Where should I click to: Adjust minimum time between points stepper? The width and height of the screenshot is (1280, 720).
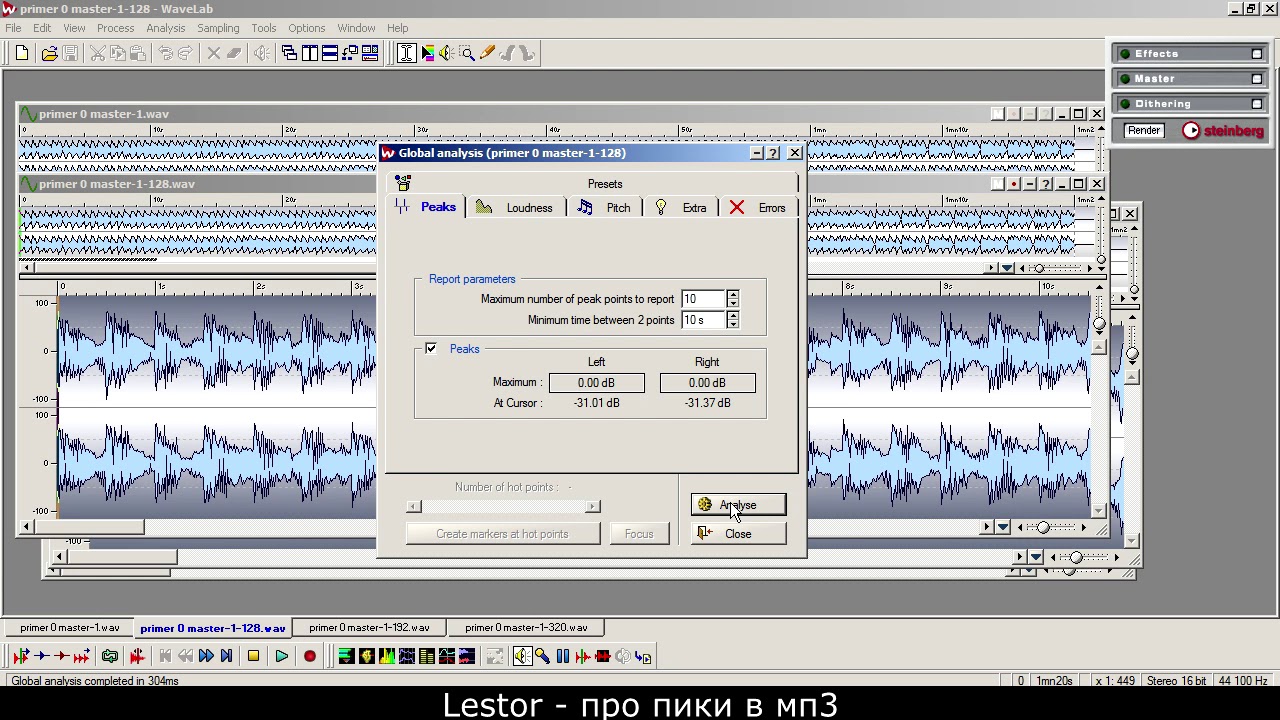tap(733, 320)
